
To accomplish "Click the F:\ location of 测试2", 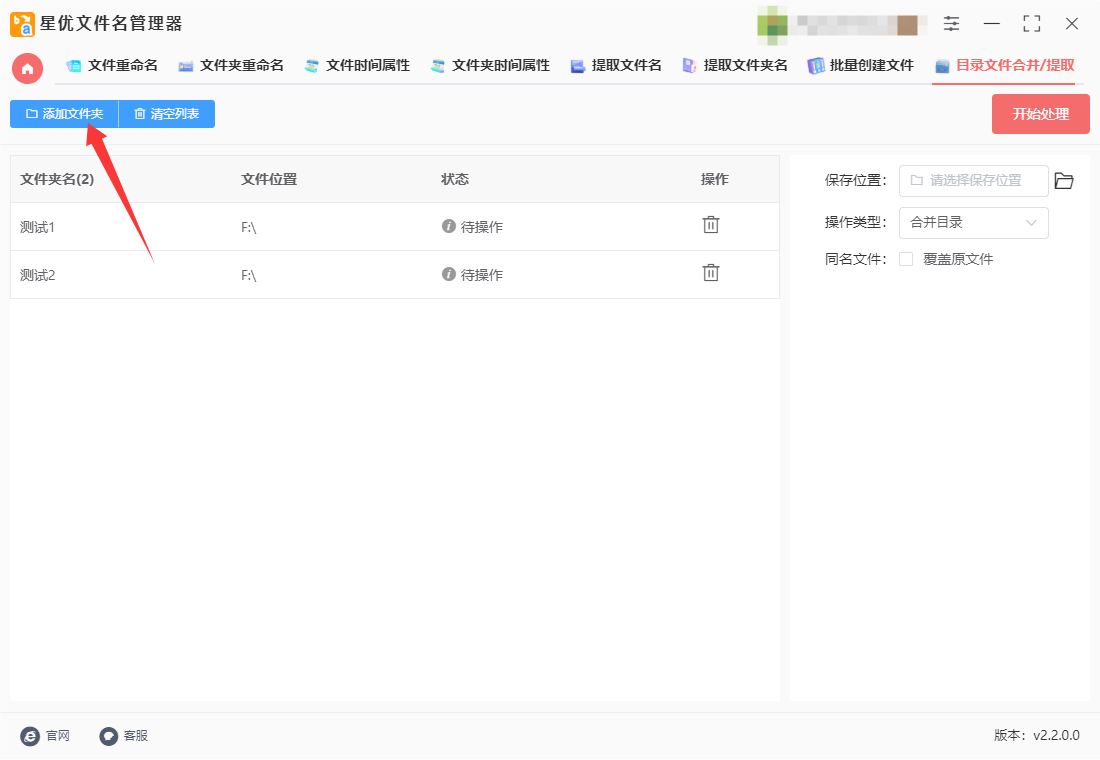I will coord(248,275).
